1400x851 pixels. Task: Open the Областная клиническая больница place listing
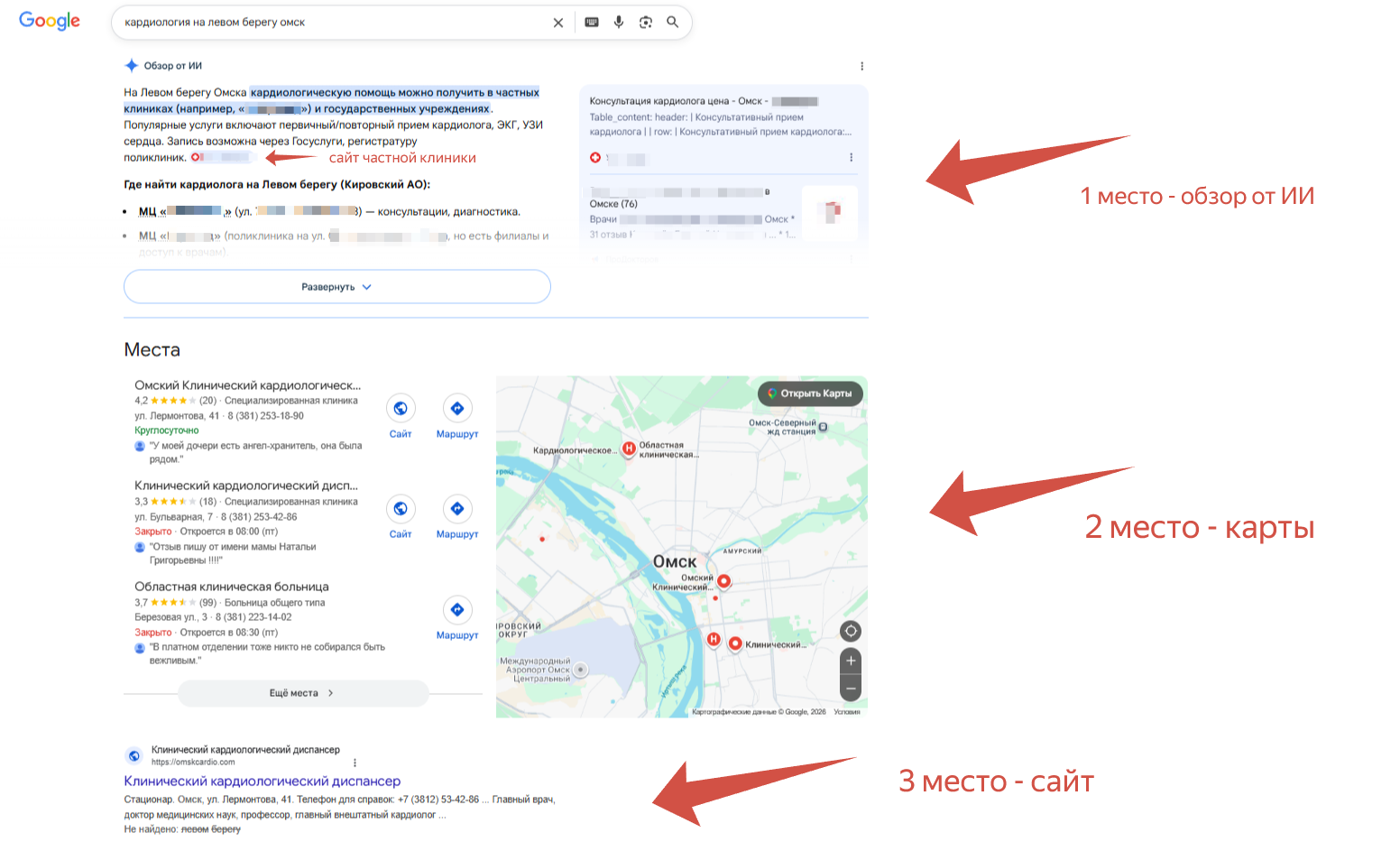coord(232,587)
